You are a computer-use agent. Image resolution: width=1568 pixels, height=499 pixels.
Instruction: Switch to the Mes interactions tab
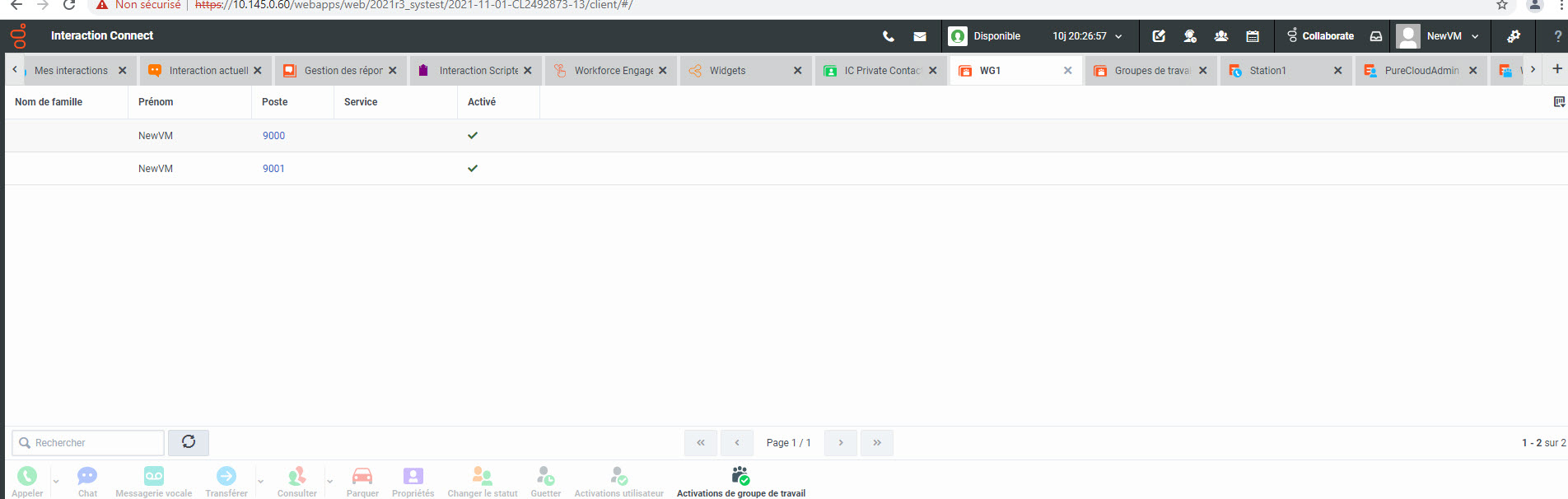[71, 71]
